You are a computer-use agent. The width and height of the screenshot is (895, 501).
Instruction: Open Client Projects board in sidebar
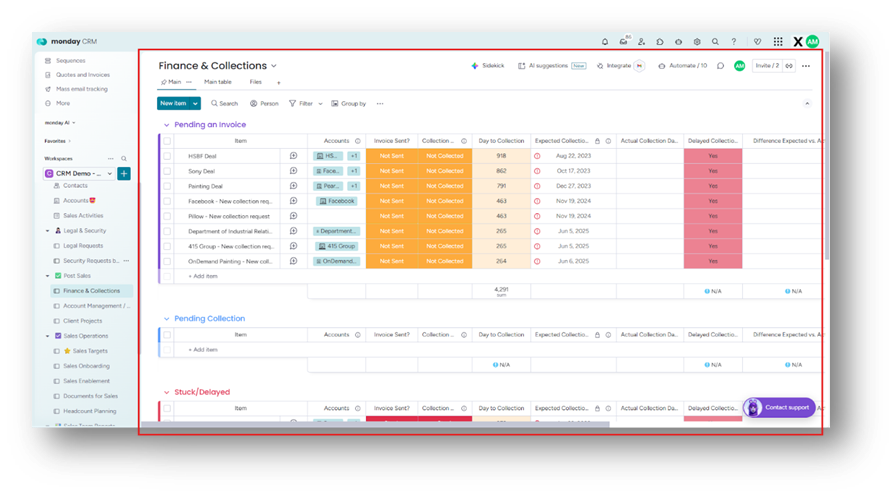(84, 320)
